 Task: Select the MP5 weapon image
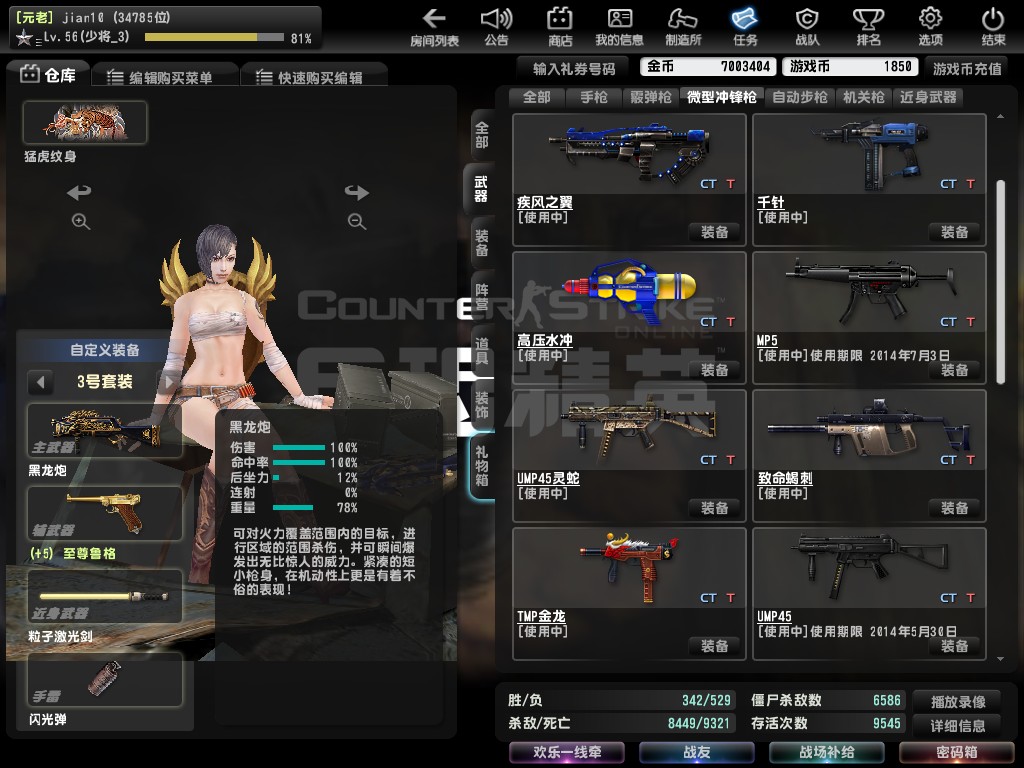(869, 293)
